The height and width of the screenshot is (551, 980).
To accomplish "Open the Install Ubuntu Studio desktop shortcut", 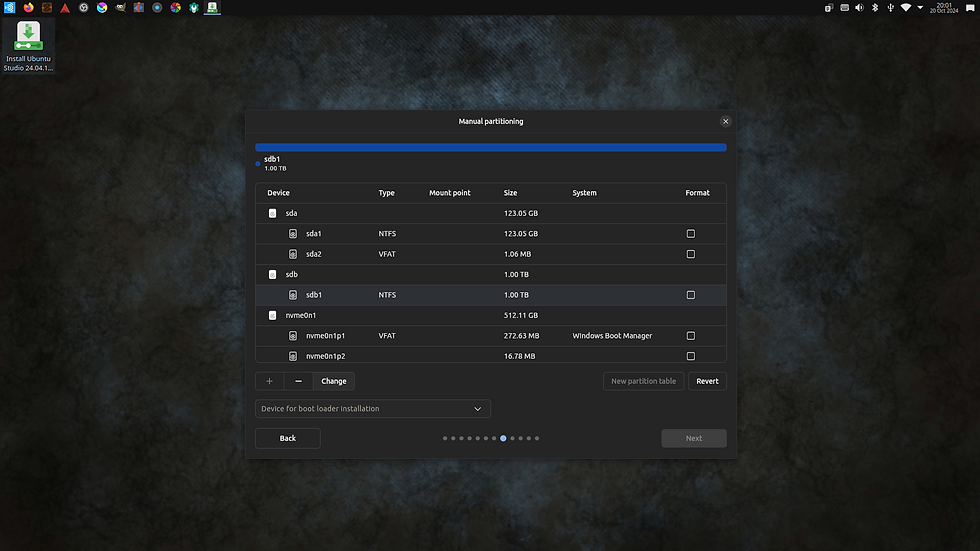I will point(28,45).
